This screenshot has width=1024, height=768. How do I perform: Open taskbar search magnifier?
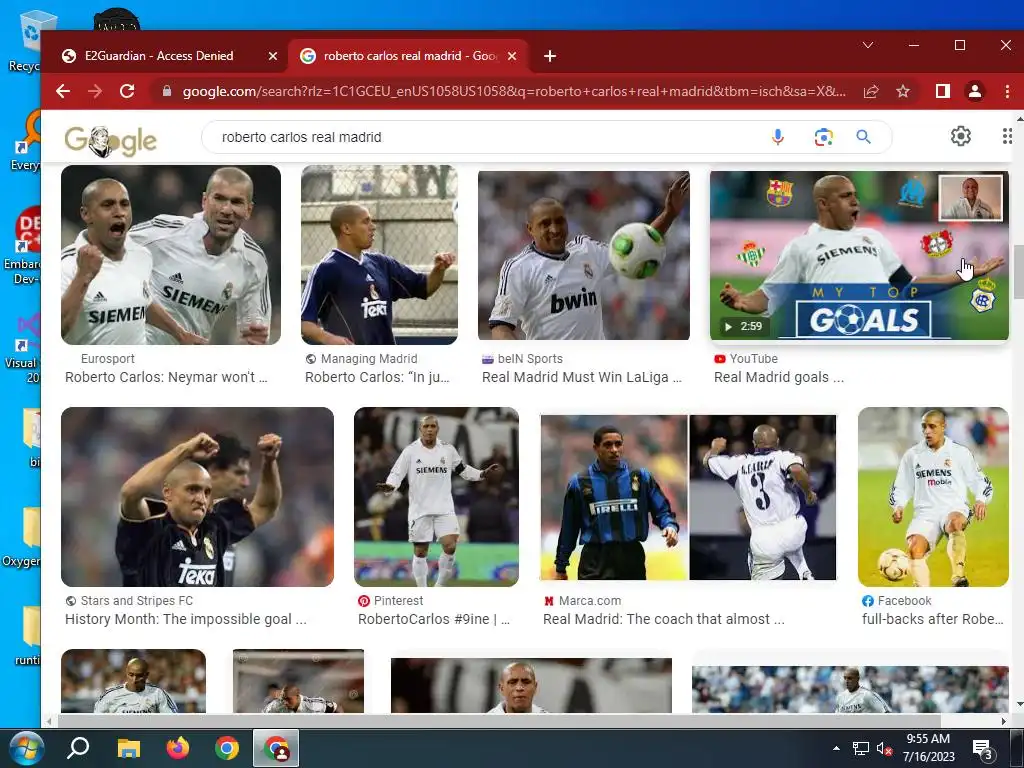(x=78, y=748)
